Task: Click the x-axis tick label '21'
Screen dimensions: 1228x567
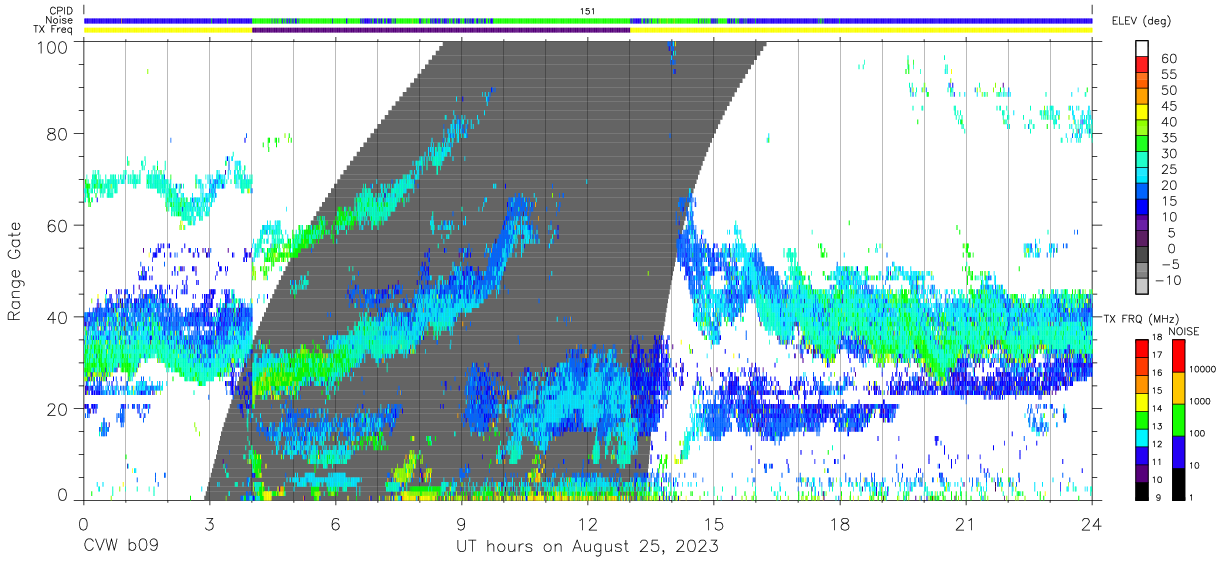Action: point(966,523)
